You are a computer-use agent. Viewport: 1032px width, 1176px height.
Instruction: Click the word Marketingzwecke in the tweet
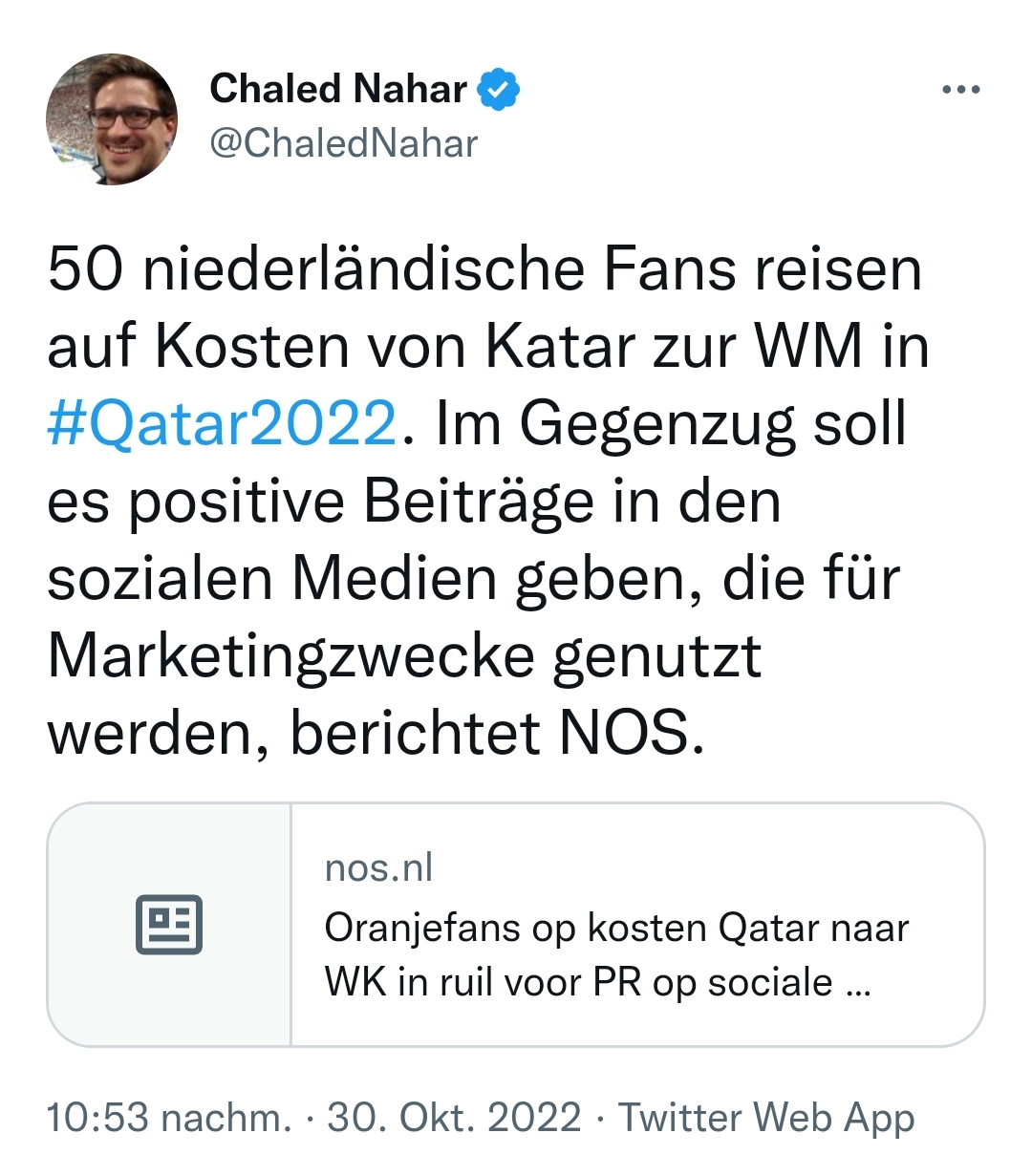click(x=291, y=656)
